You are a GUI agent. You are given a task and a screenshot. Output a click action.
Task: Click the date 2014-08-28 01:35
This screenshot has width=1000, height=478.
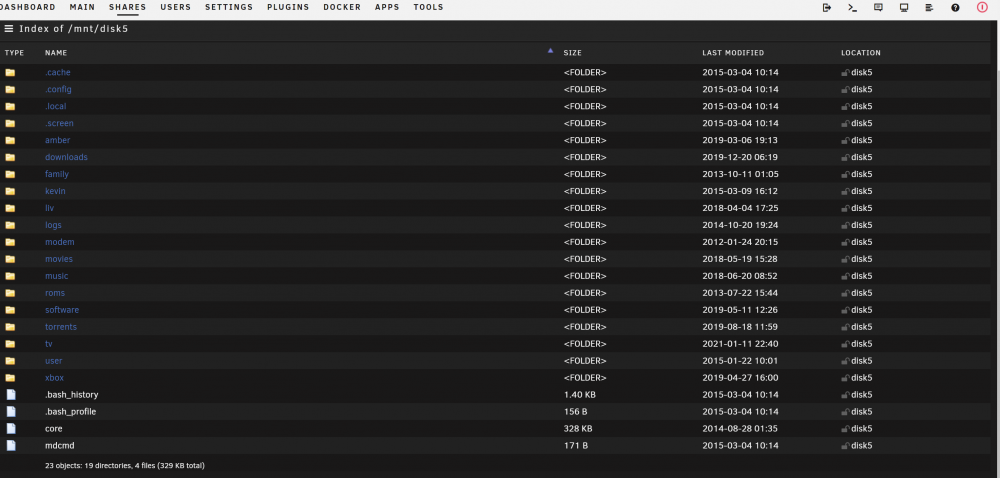(740, 429)
